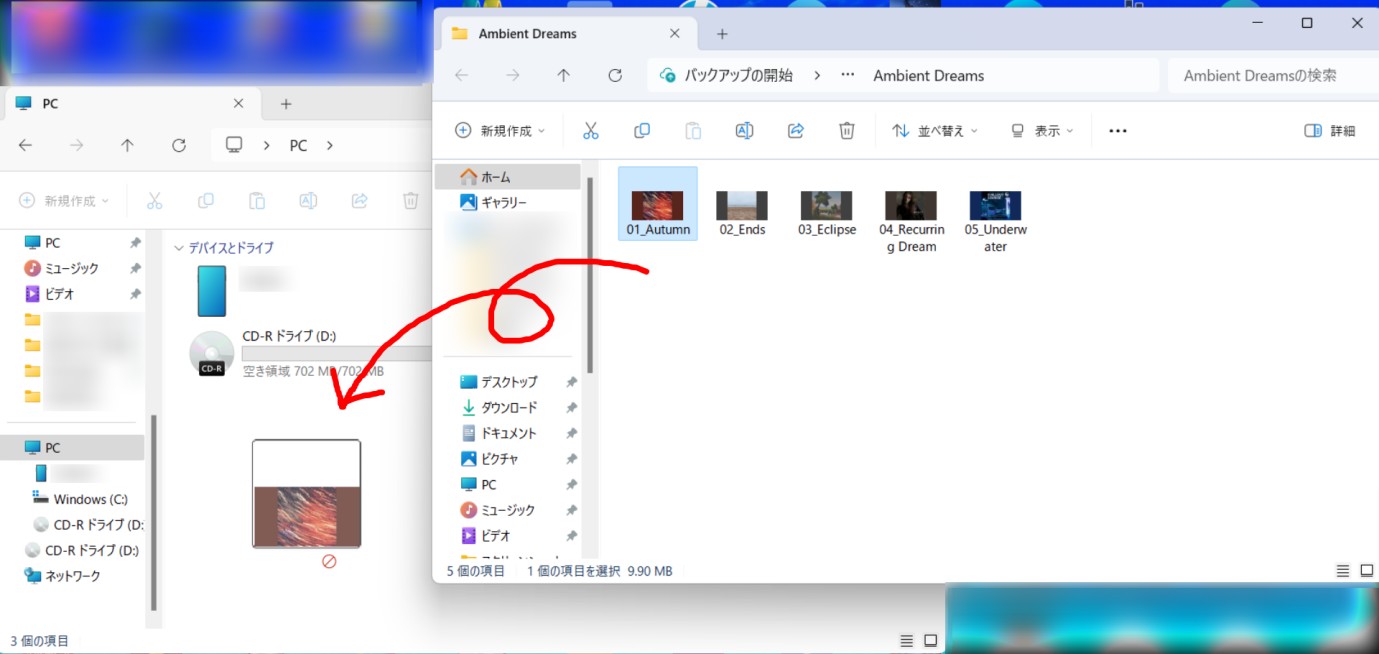Click the Cut scissors icon in Ambient Dreams toolbar
Screen dimensions: 1379x654
(591, 131)
